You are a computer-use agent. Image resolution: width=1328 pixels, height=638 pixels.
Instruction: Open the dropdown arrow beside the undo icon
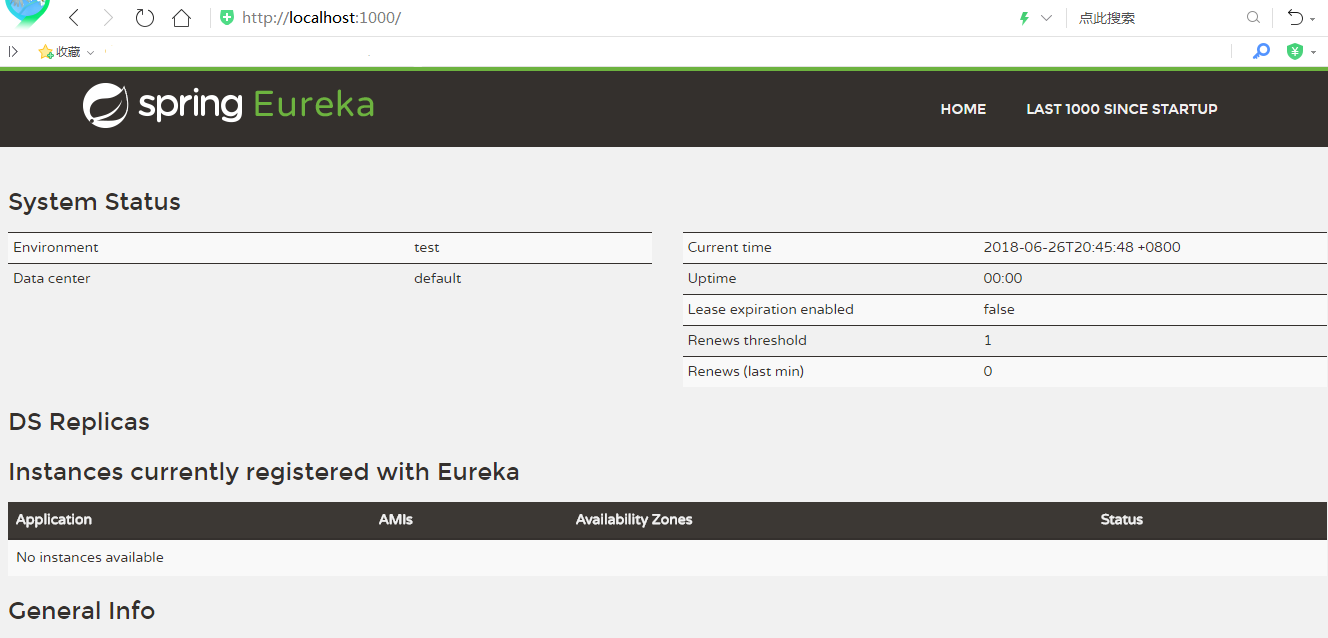click(1313, 20)
